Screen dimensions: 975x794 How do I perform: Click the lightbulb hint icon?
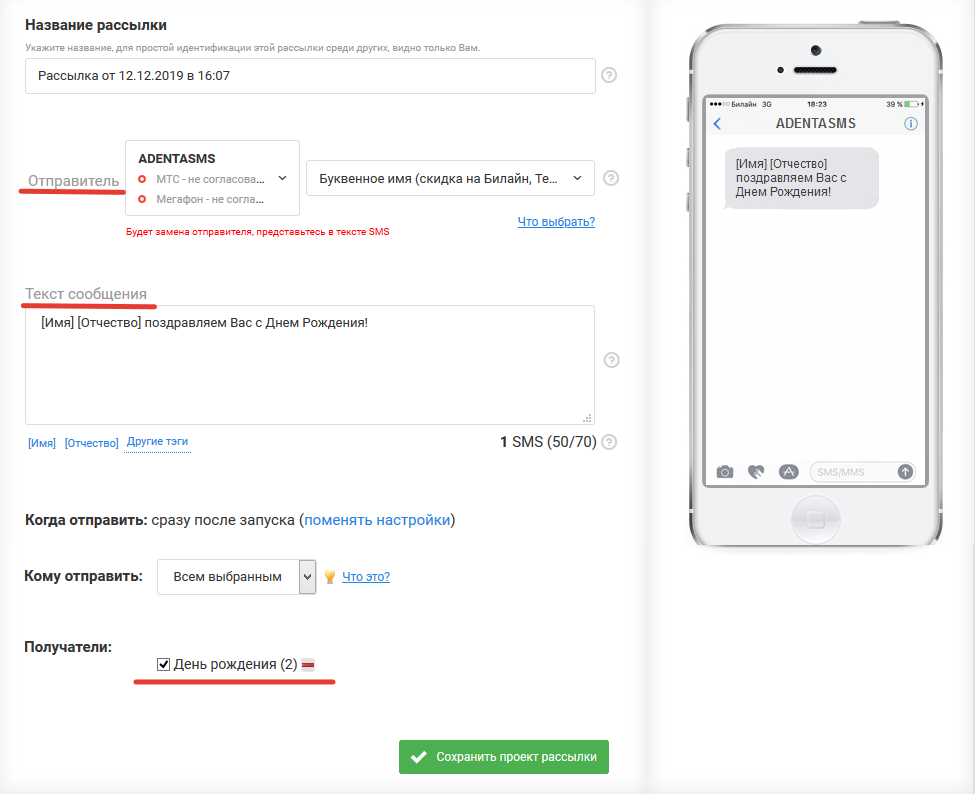click(x=330, y=577)
